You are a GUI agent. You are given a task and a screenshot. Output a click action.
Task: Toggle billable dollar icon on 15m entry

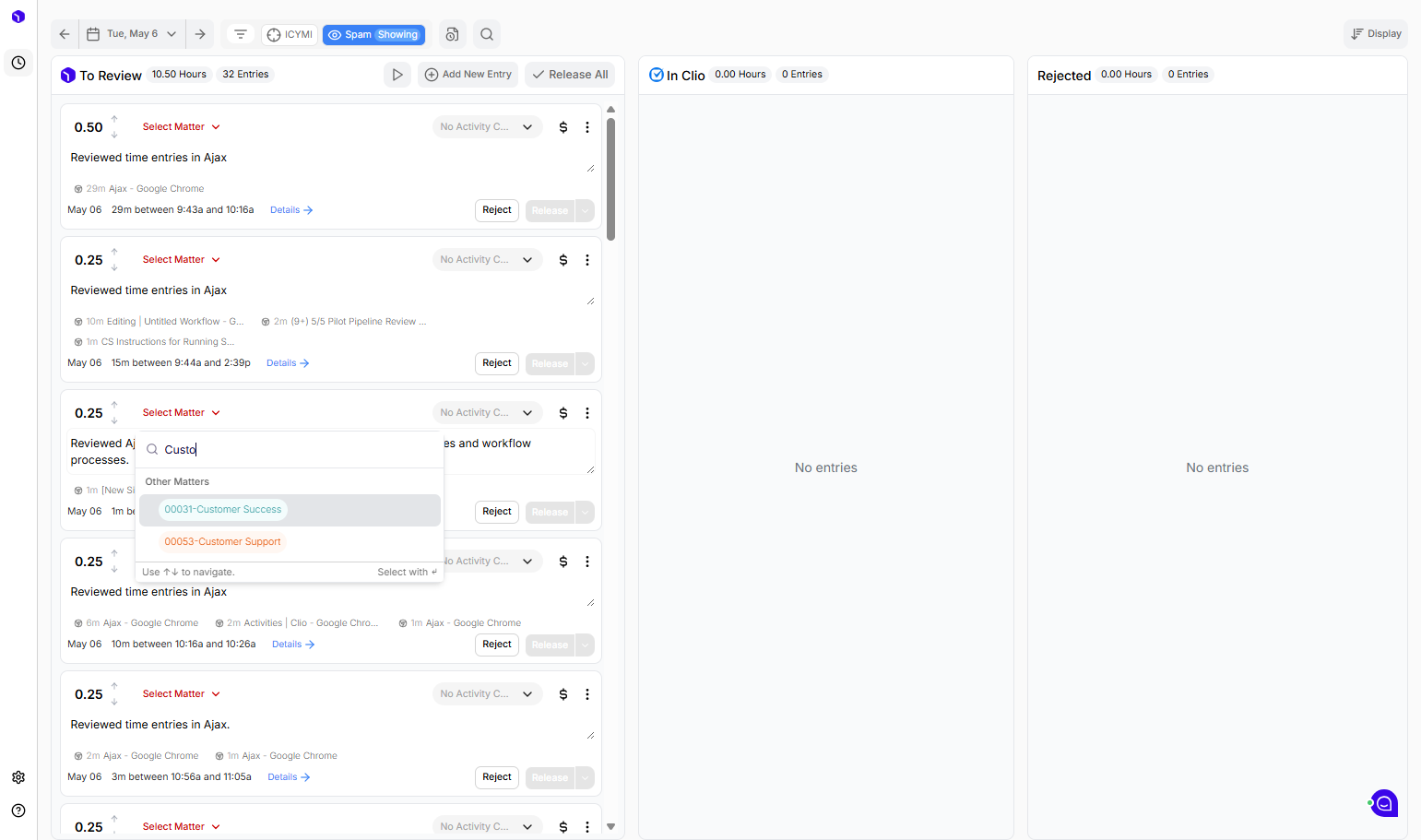point(563,260)
